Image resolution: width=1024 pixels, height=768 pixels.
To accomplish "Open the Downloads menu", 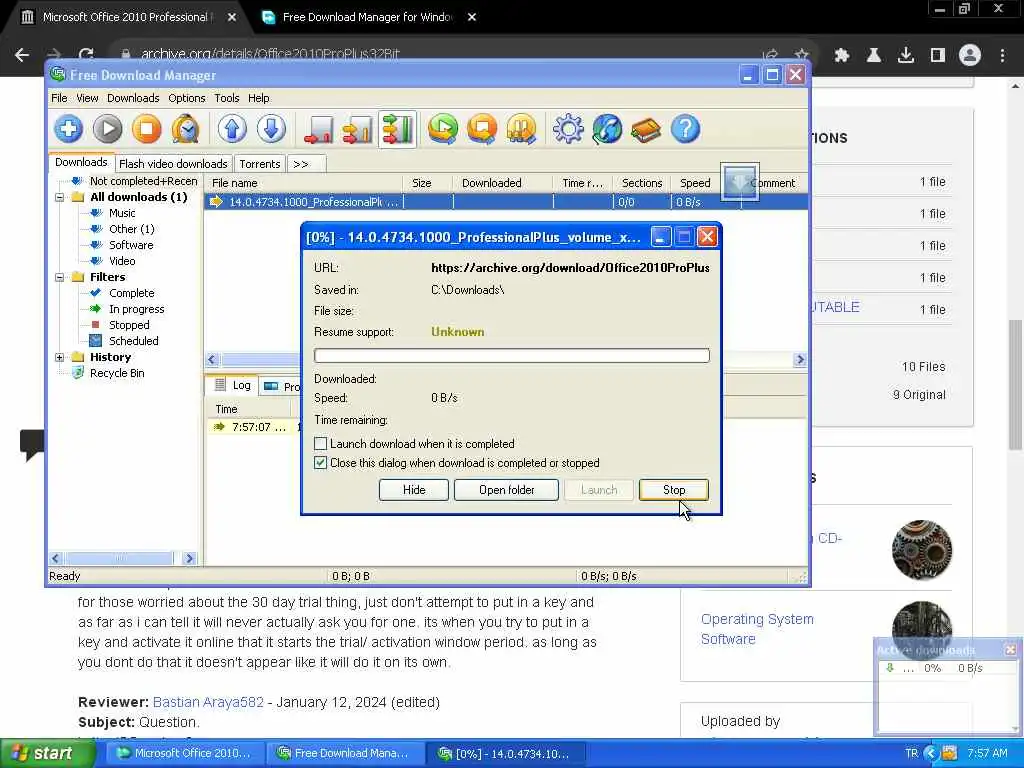I will (x=133, y=98).
